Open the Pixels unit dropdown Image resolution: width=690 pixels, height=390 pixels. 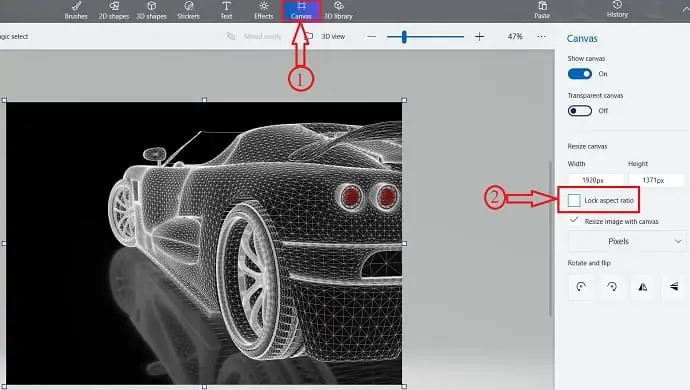[x=627, y=241]
